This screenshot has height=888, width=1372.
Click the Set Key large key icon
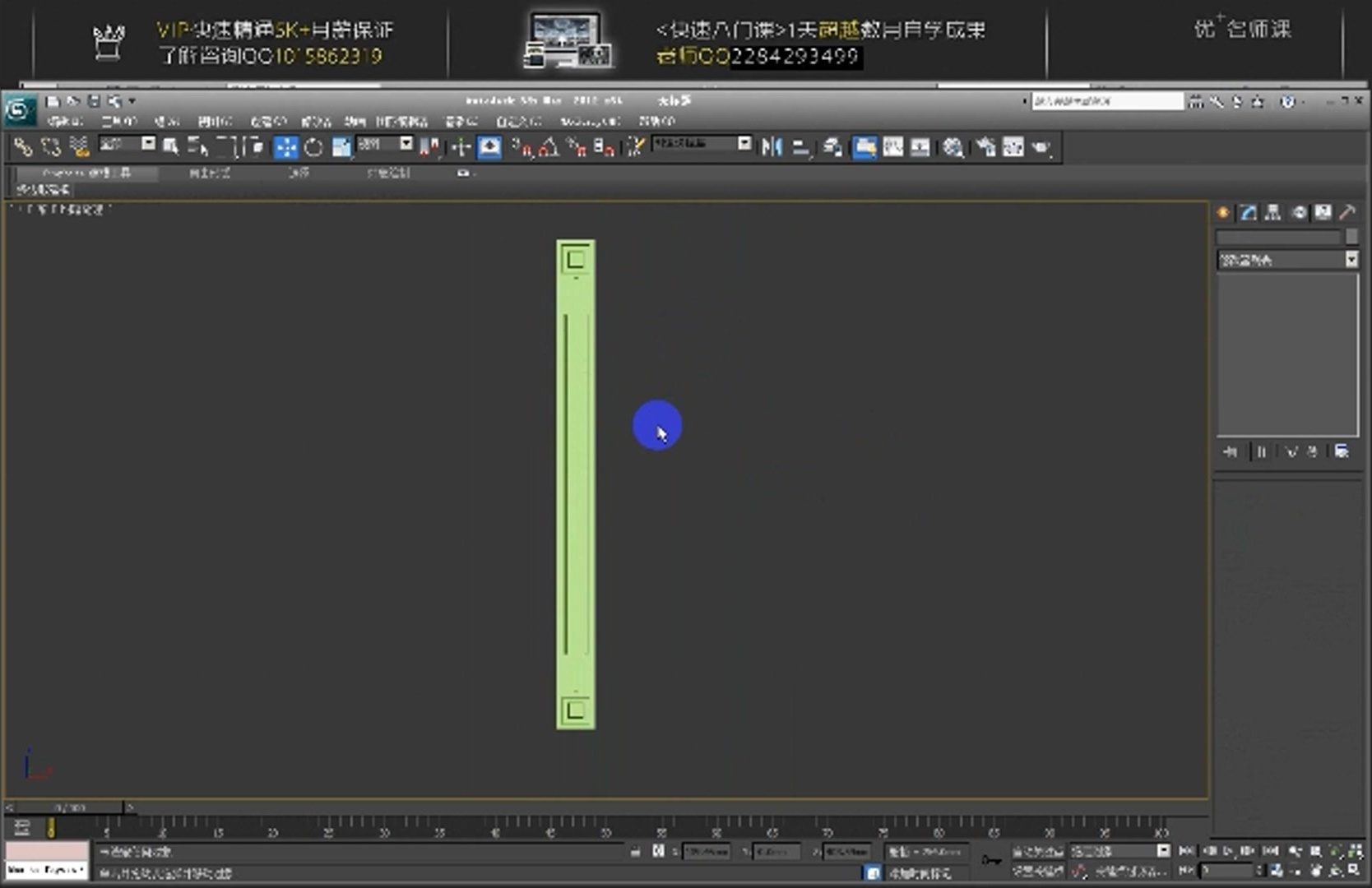point(991,861)
